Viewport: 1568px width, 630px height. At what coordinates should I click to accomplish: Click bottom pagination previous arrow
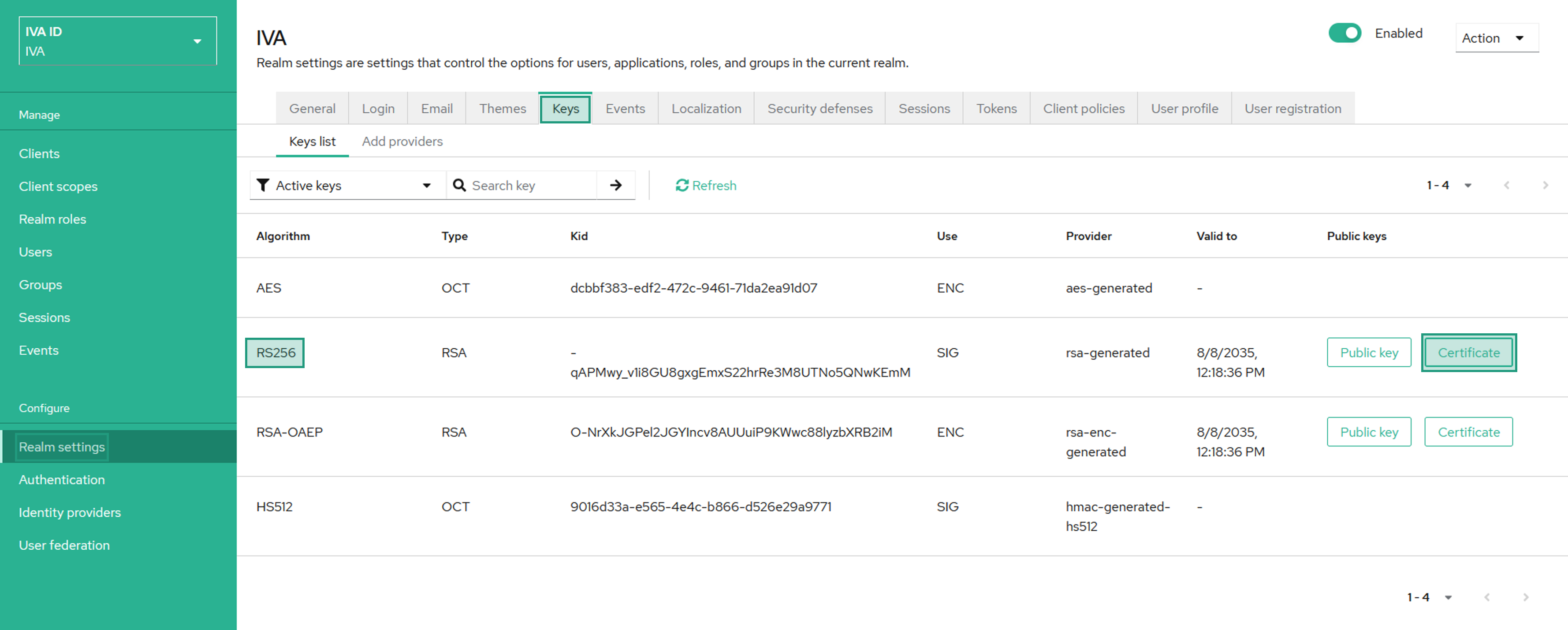point(1487,597)
